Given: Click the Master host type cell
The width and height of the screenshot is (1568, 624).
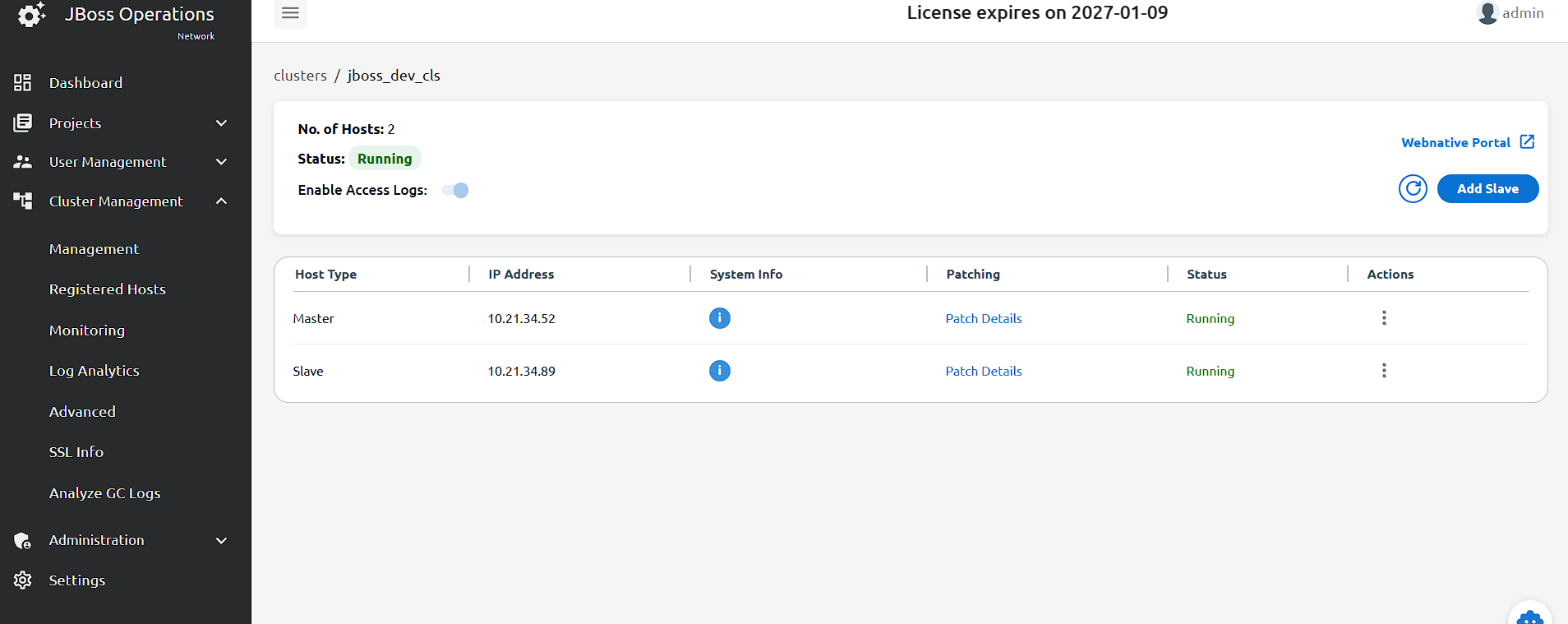Looking at the screenshot, I should tap(313, 318).
